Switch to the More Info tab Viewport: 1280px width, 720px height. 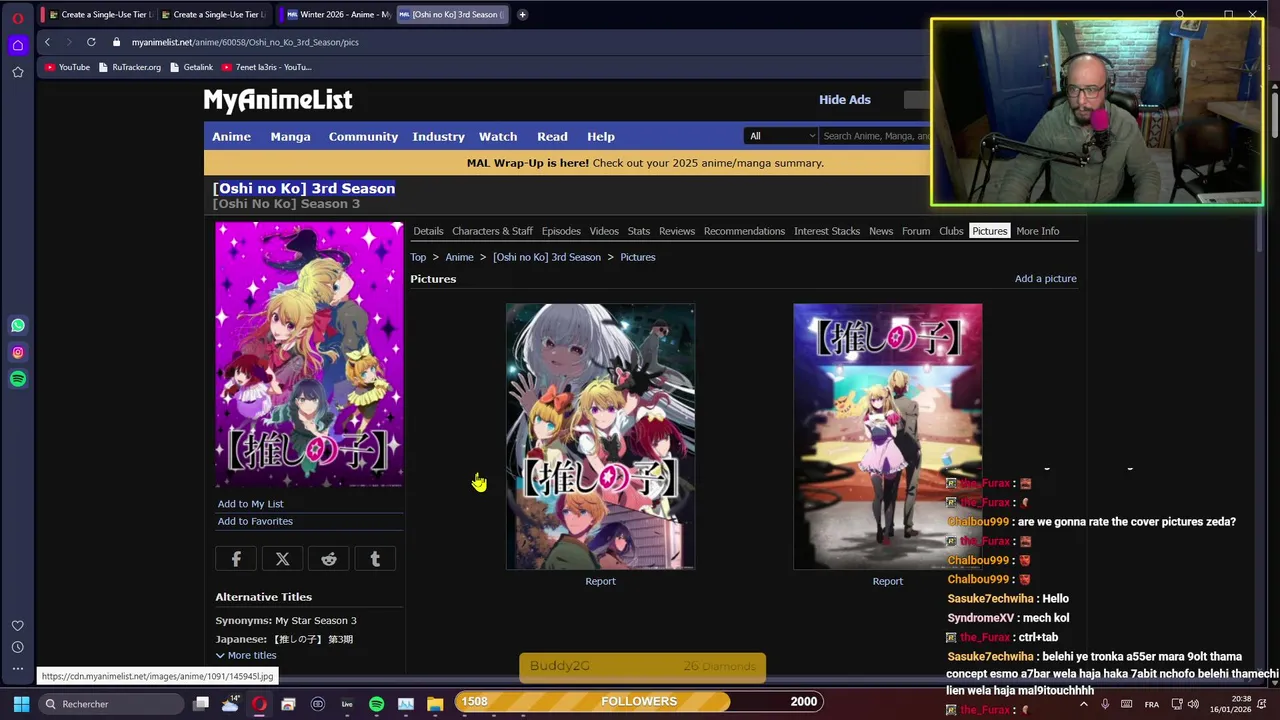coord(1037,231)
